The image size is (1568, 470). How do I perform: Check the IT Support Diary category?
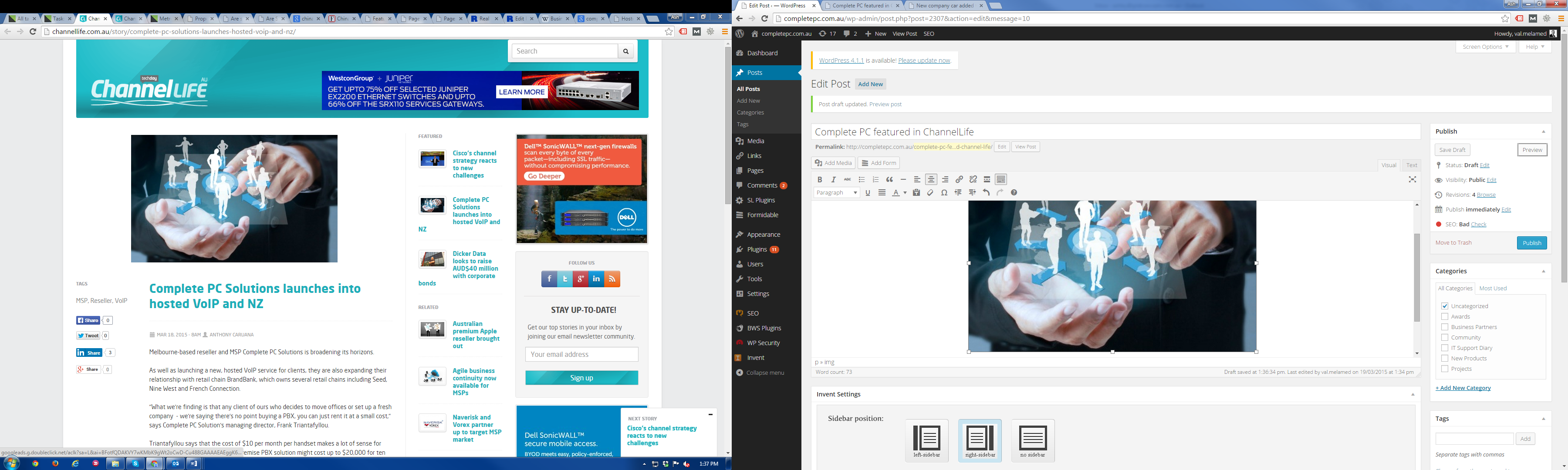[x=1444, y=348]
